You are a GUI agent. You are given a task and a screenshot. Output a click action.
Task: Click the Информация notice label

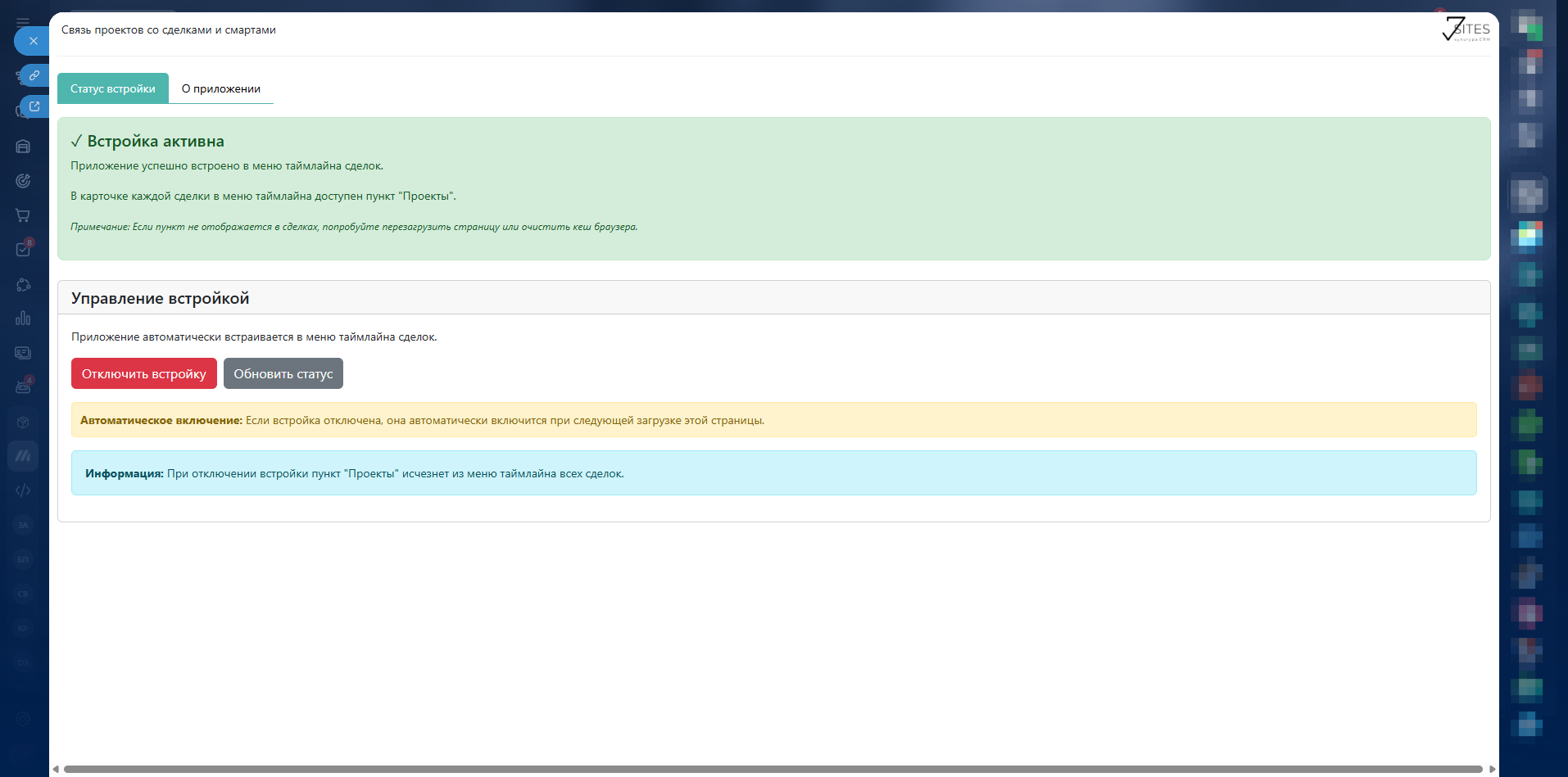tap(125, 473)
